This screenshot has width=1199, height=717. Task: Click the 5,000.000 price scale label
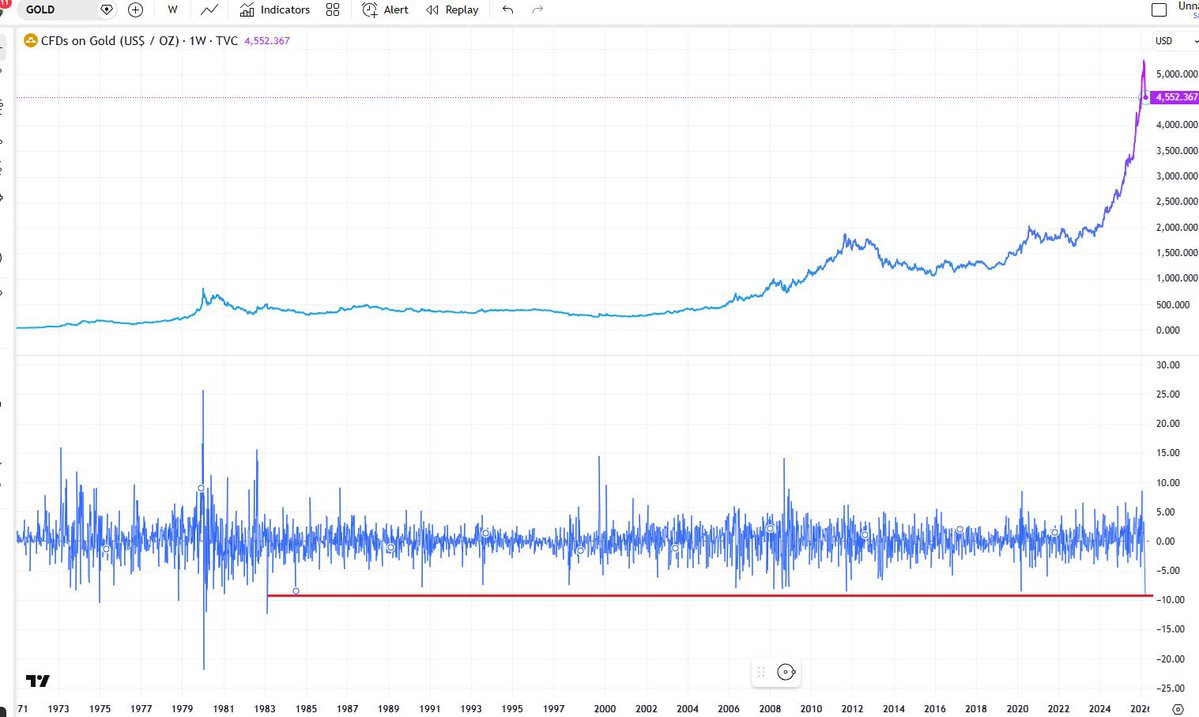pyautogui.click(x=1177, y=74)
